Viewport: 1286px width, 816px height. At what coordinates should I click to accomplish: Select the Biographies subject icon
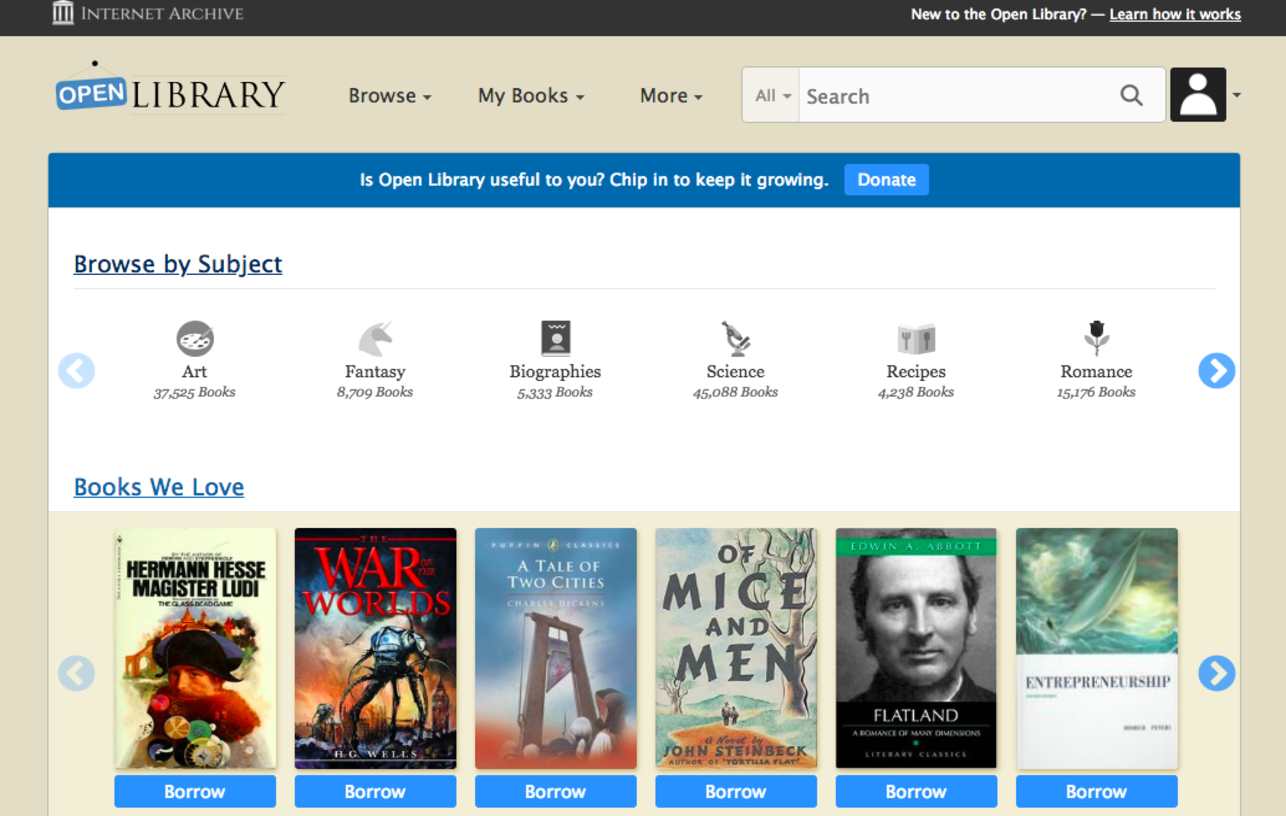[555, 339]
